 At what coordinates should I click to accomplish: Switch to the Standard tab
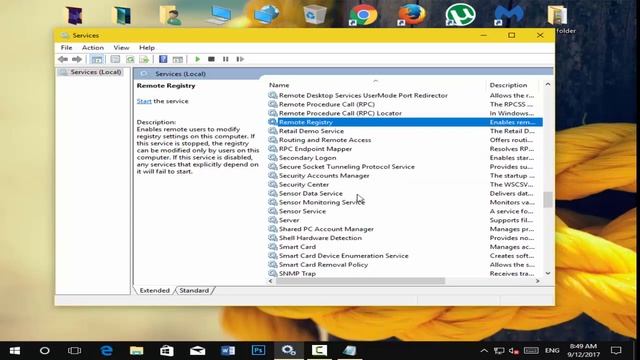[x=194, y=291]
